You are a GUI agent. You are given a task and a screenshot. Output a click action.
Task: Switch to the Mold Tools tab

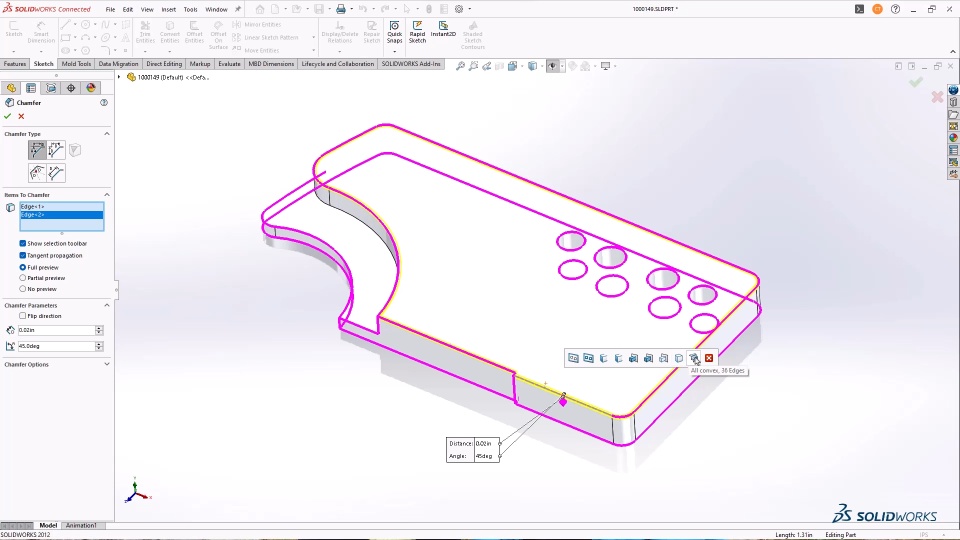[x=76, y=64]
